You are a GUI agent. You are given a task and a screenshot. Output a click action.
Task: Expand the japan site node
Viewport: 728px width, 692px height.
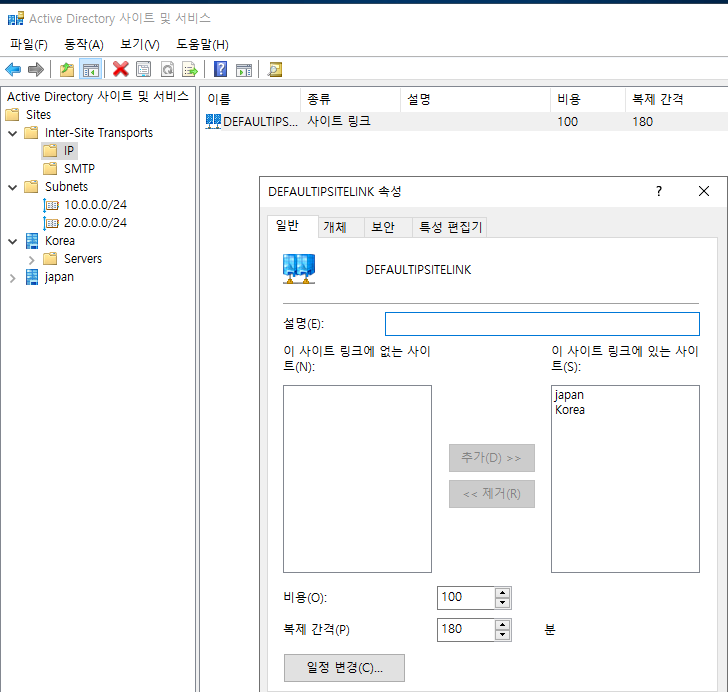(x=13, y=278)
